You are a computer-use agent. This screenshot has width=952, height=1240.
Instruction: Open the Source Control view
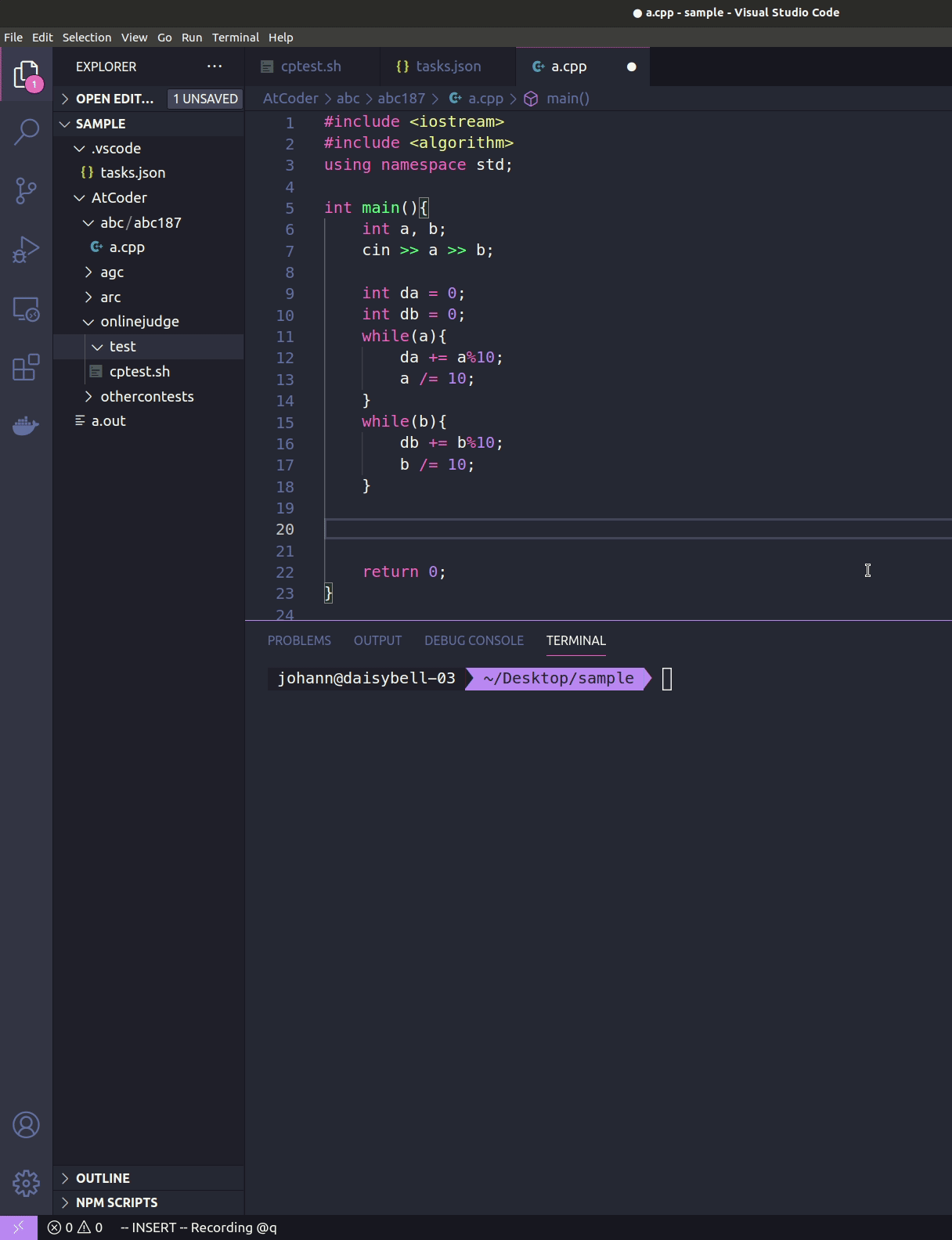27,190
